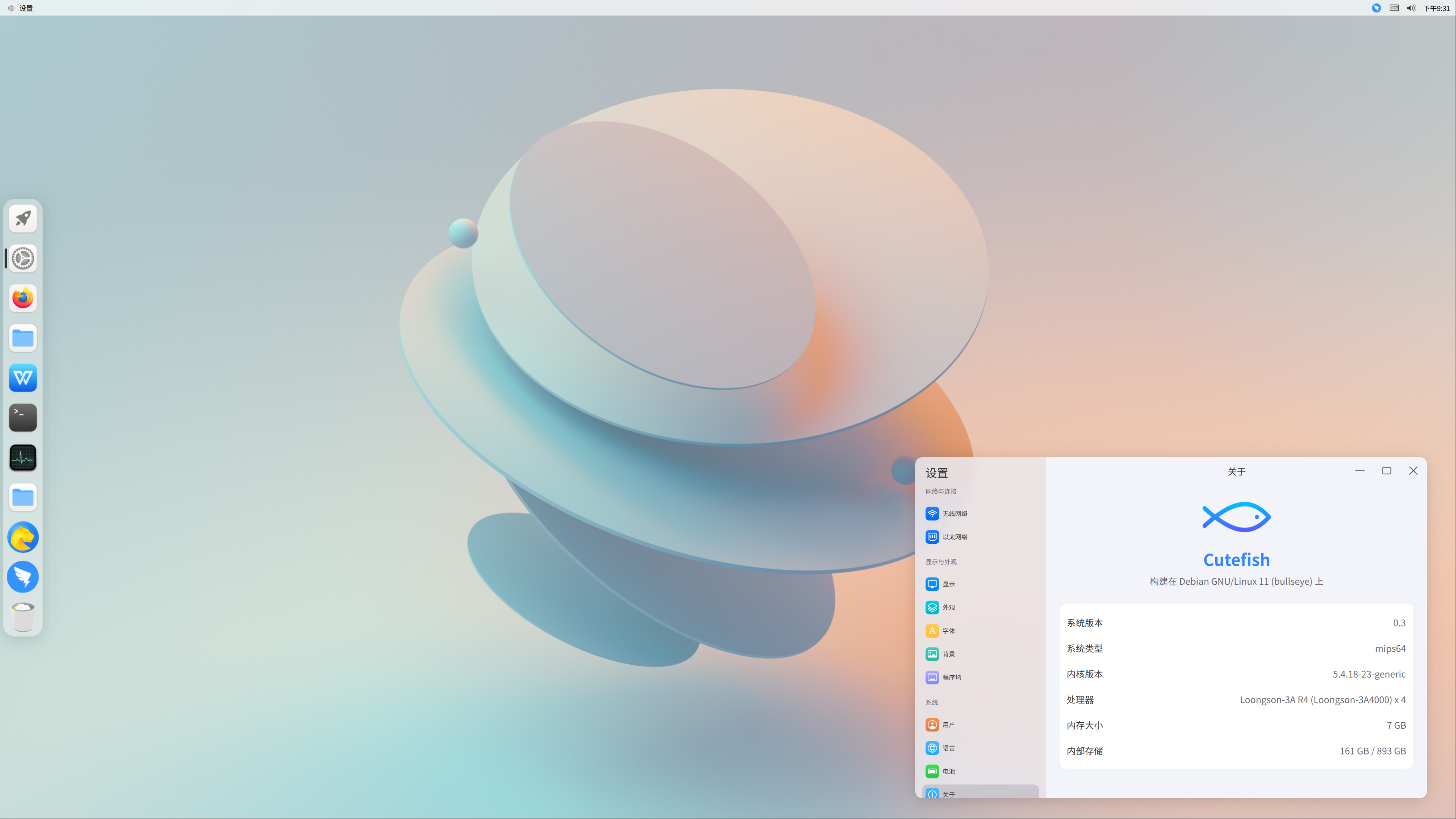
Task: Click the DingTalk tray icon in top bar
Action: (x=1376, y=8)
